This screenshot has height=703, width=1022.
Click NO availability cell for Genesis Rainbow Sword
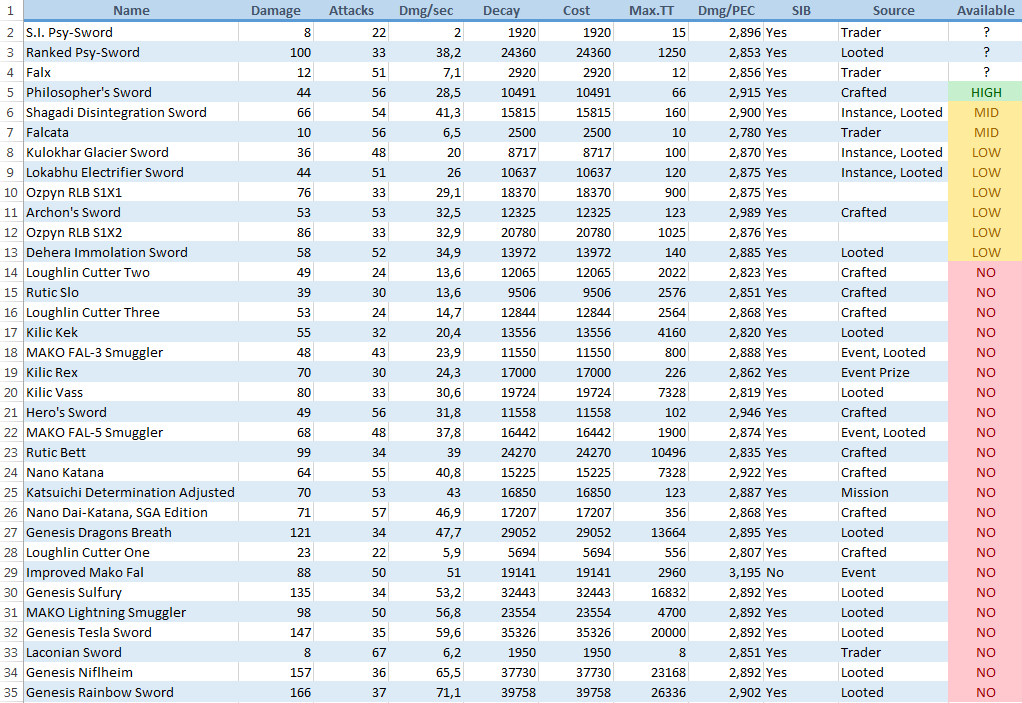(985, 692)
